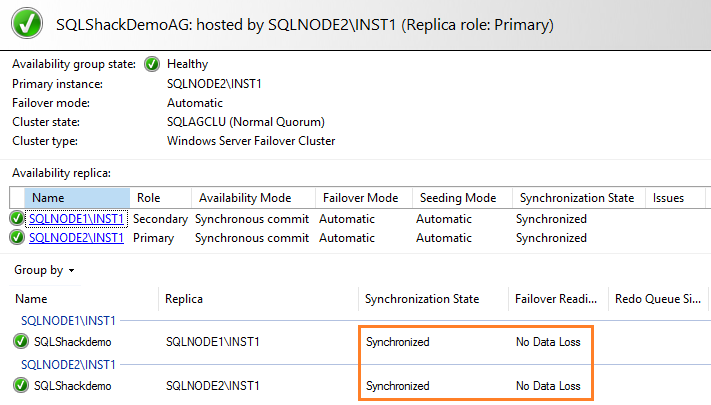Open the SQLNODE1\INST1 replica link

(x=76, y=219)
